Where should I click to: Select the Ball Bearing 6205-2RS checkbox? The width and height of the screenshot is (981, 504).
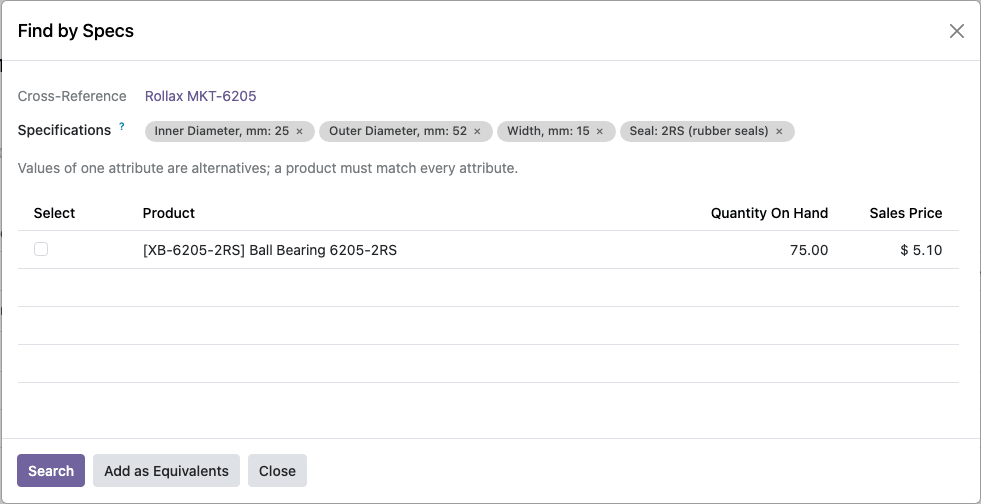point(41,249)
